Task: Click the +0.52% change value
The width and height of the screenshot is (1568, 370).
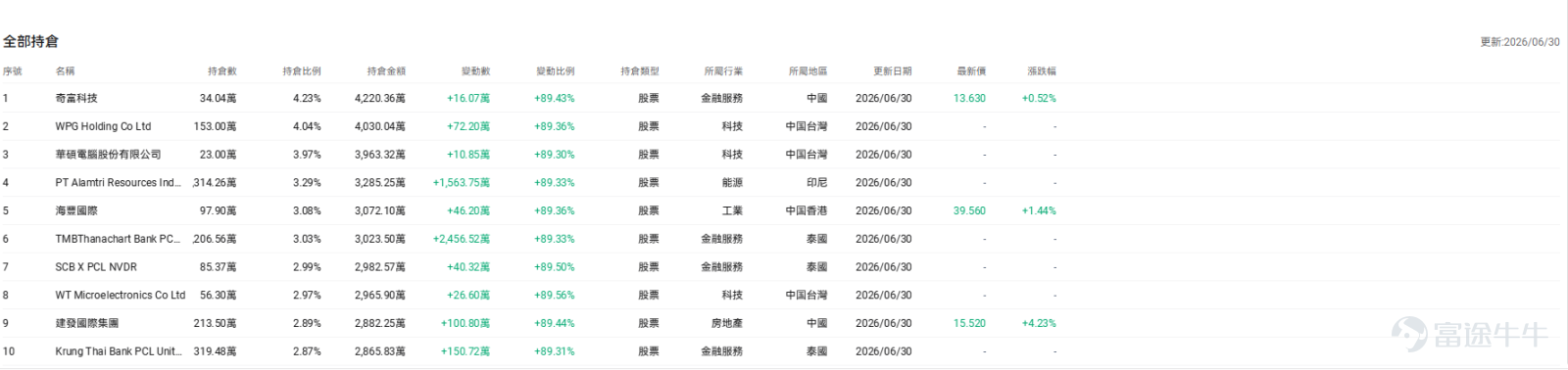Action: click(1039, 98)
